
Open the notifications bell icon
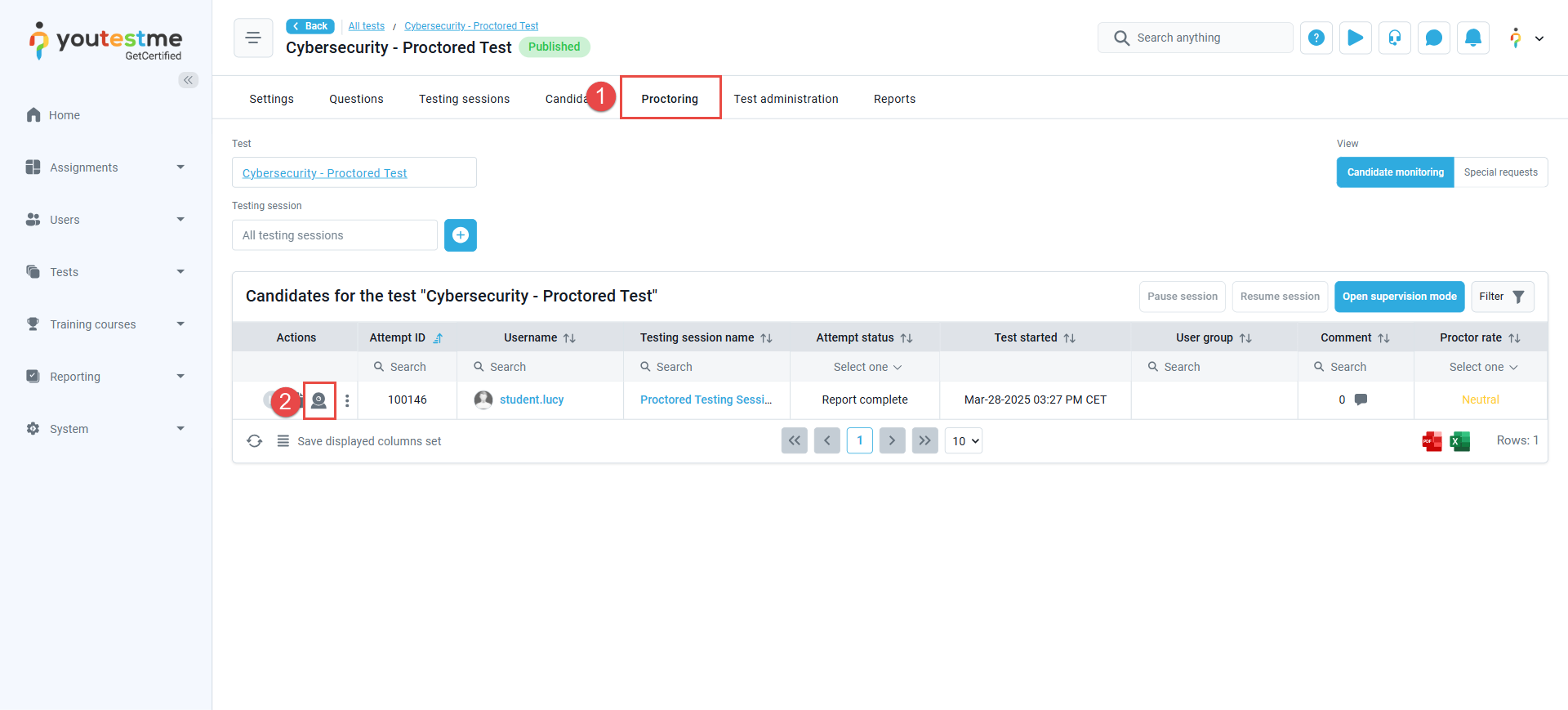click(1473, 38)
